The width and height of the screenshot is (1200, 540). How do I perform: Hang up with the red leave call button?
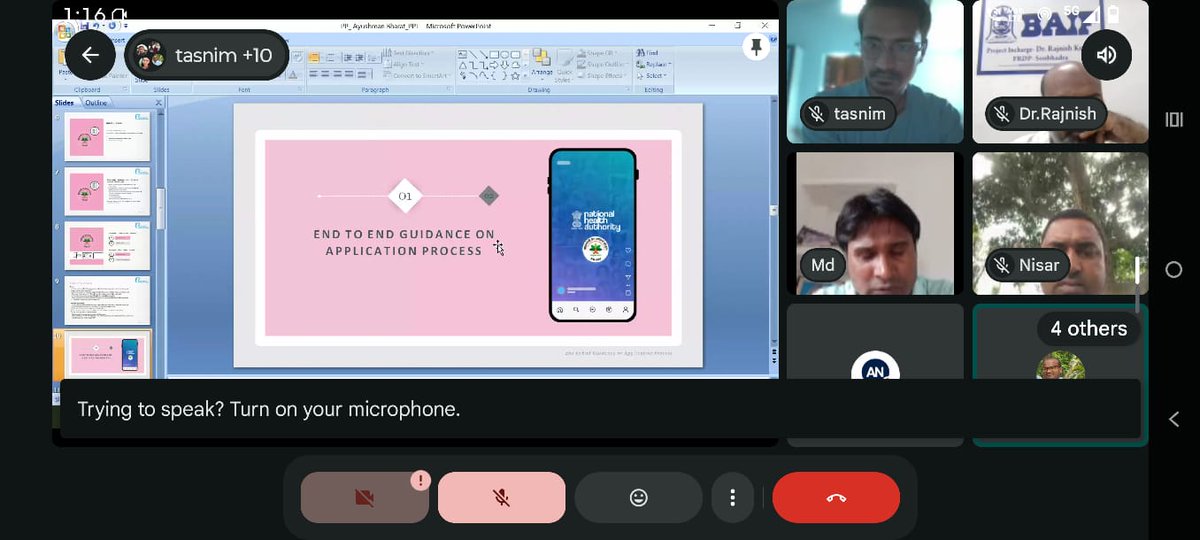coord(836,498)
